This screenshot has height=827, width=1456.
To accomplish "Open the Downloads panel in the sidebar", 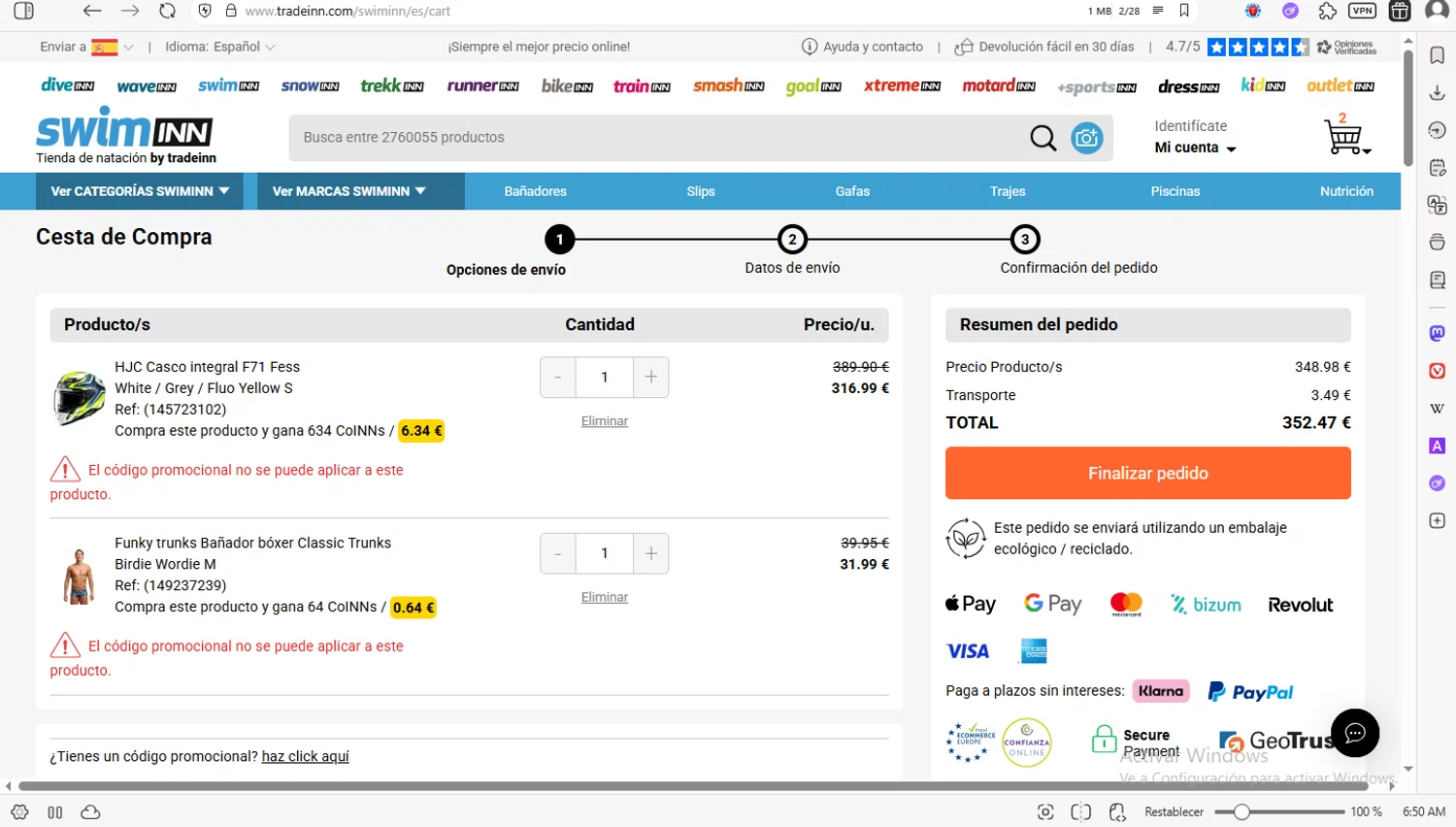I will [x=1438, y=92].
